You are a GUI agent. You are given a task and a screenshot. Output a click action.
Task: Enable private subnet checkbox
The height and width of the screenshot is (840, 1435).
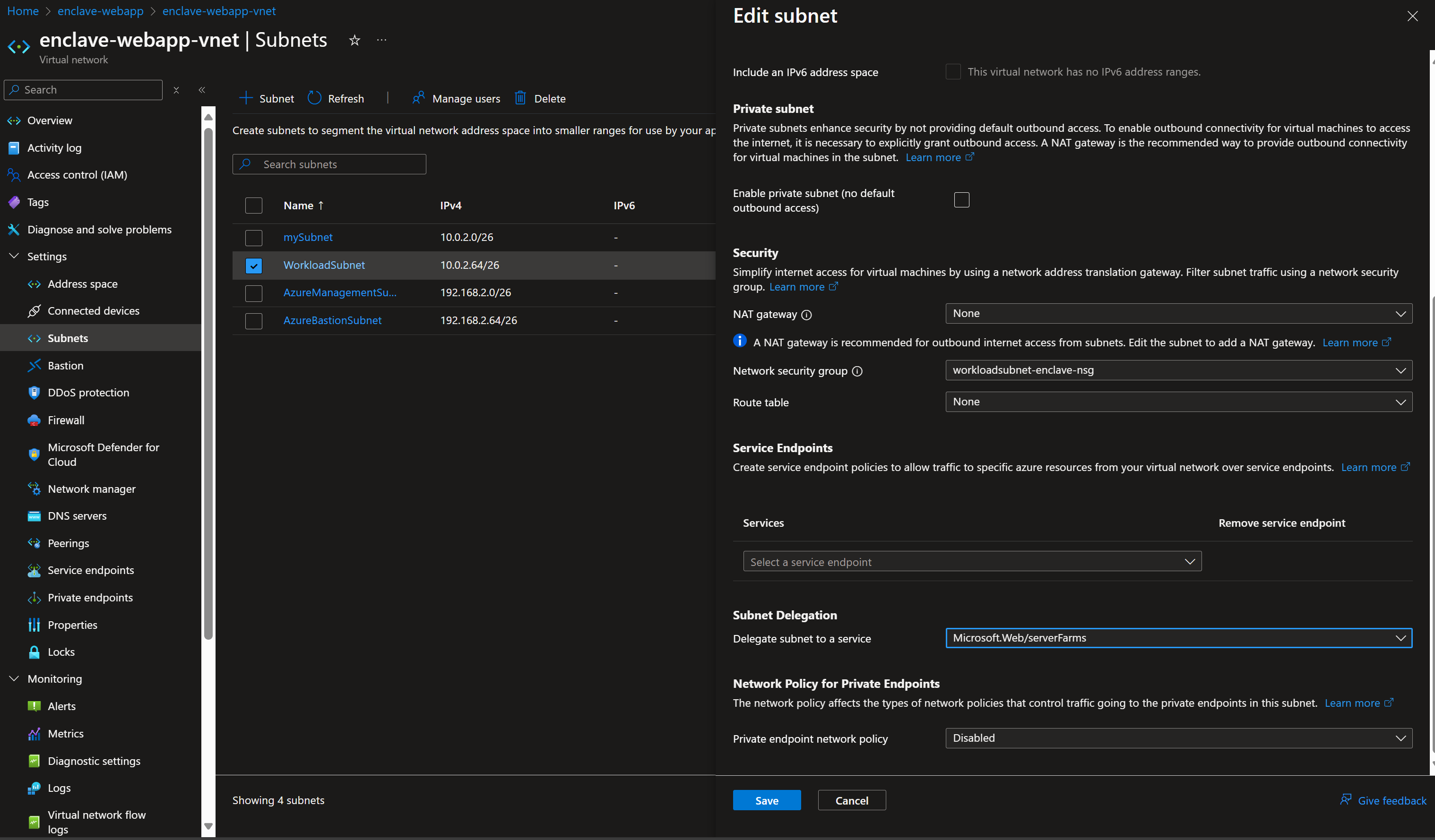click(962, 200)
